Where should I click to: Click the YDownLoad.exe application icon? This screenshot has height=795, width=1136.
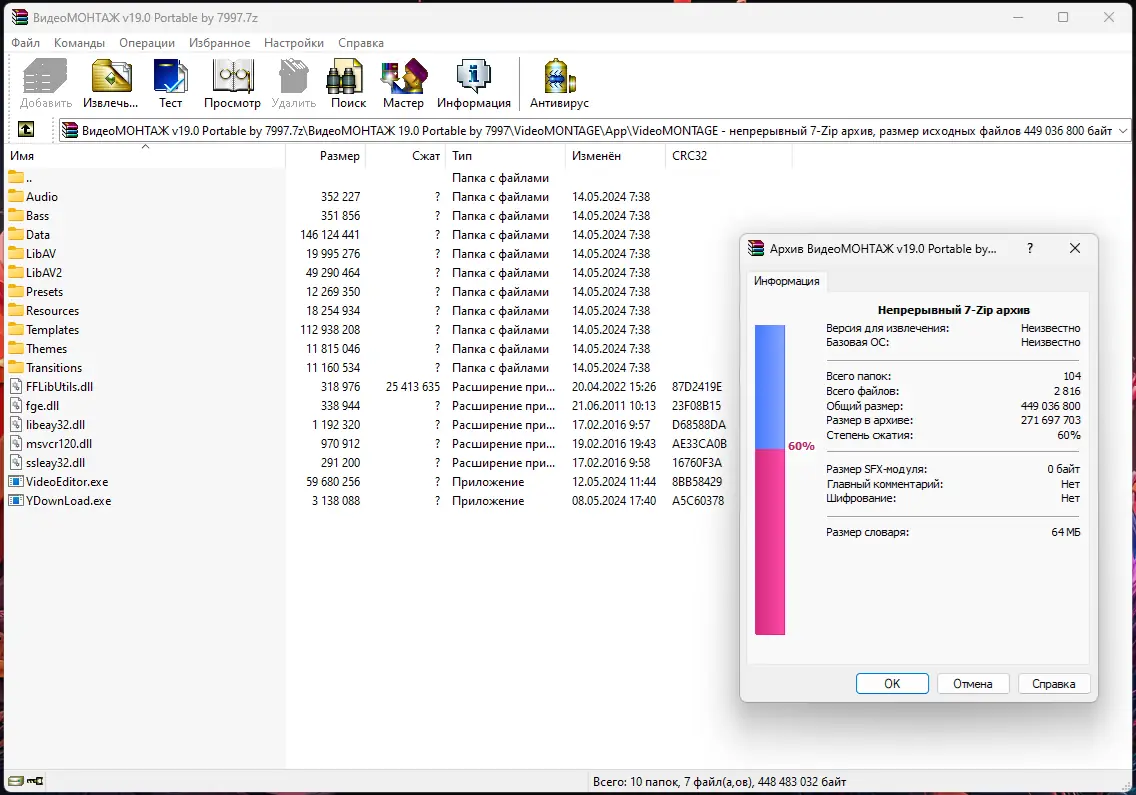[16, 500]
